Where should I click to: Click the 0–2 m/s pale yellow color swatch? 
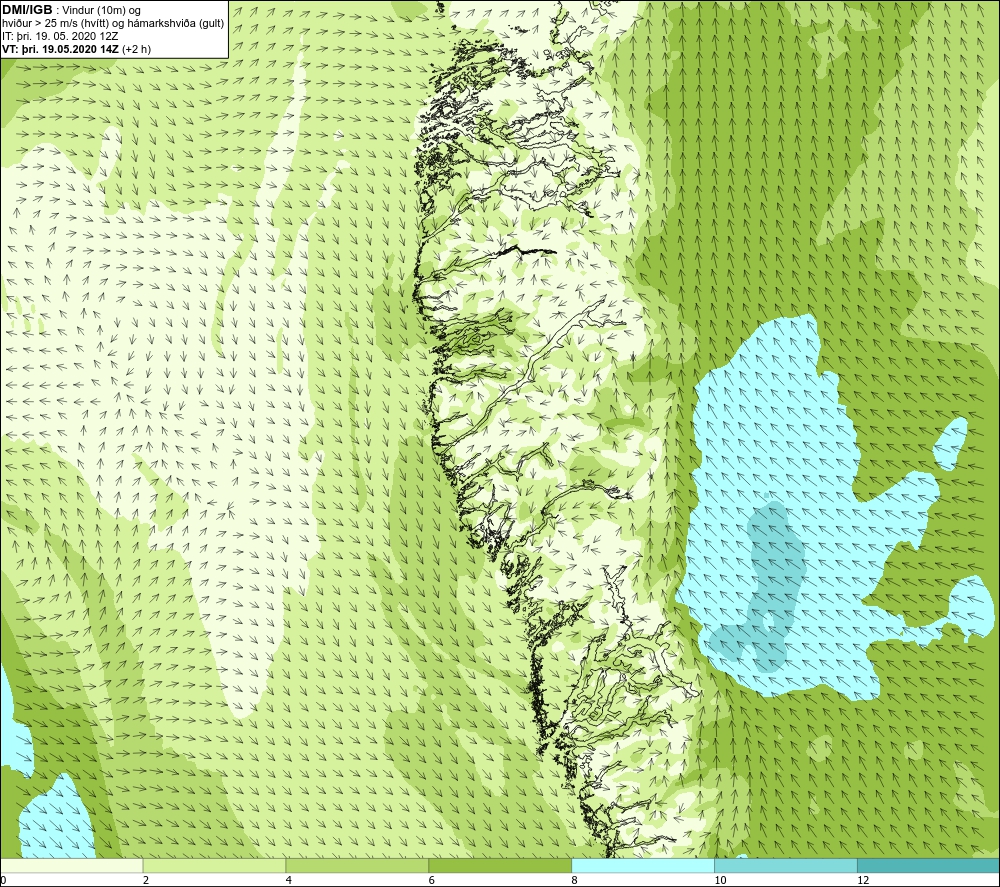click(x=71, y=866)
